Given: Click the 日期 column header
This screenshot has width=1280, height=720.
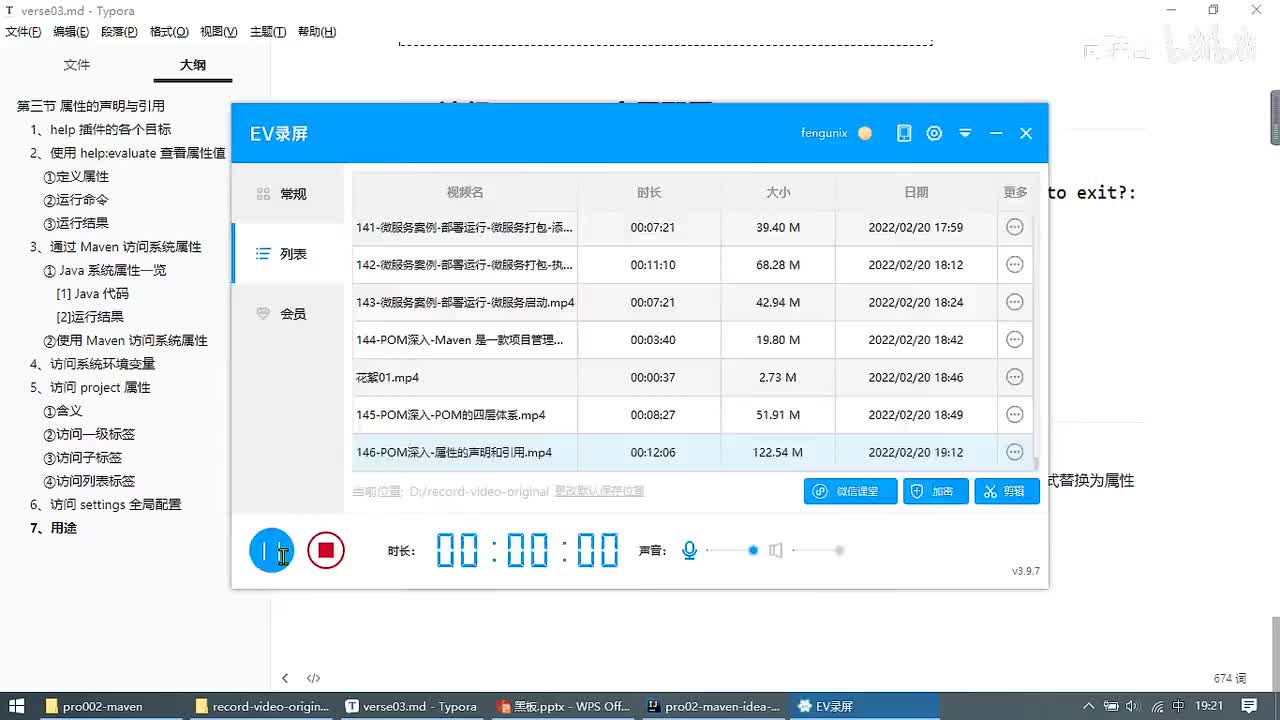Looking at the screenshot, I should click(916, 192).
